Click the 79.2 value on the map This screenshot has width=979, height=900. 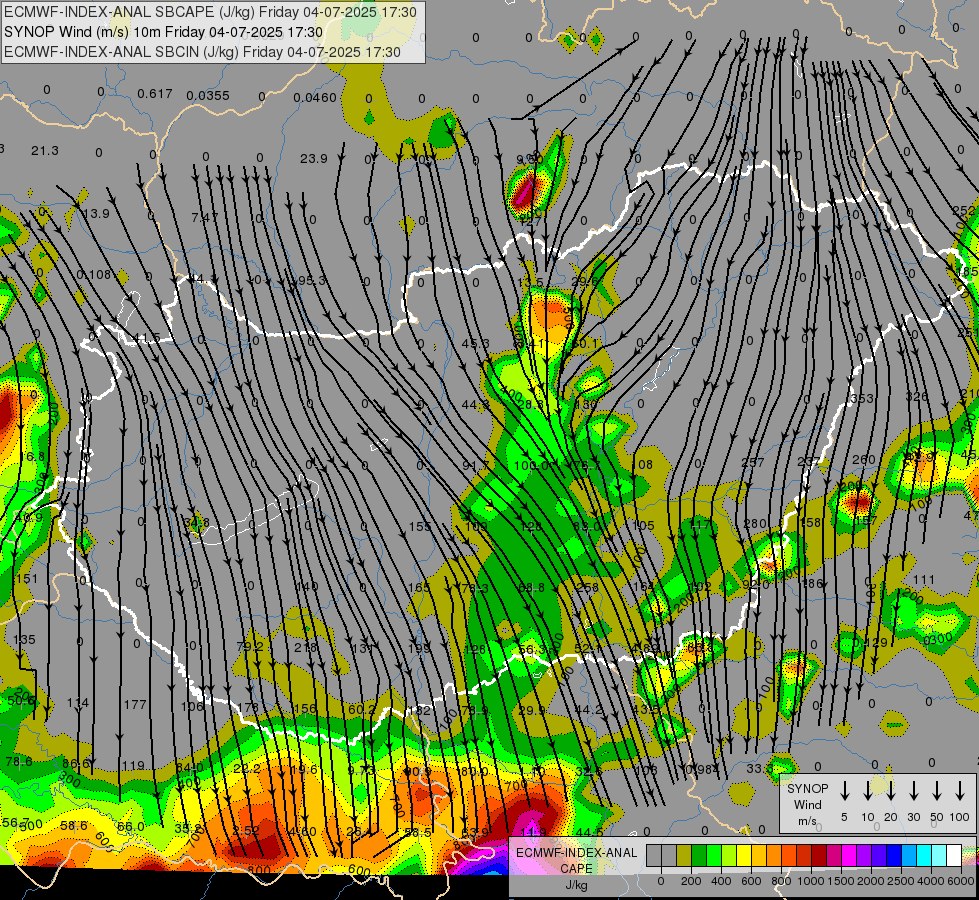point(250,646)
